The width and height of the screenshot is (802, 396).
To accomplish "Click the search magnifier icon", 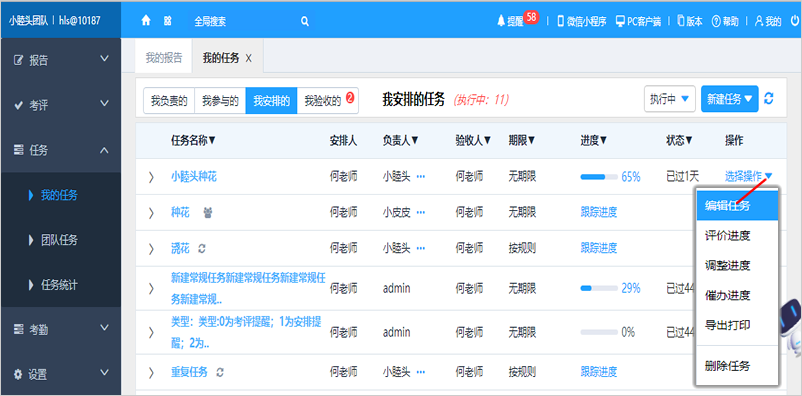I will coord(305,21).
